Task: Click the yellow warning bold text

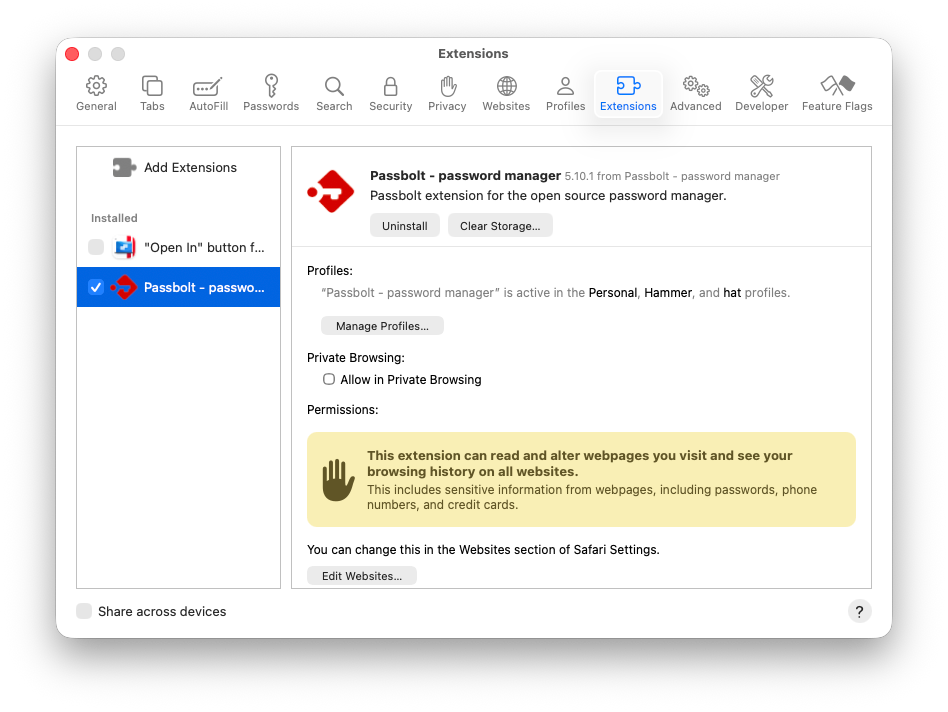Action: click(x=579, y=464)
